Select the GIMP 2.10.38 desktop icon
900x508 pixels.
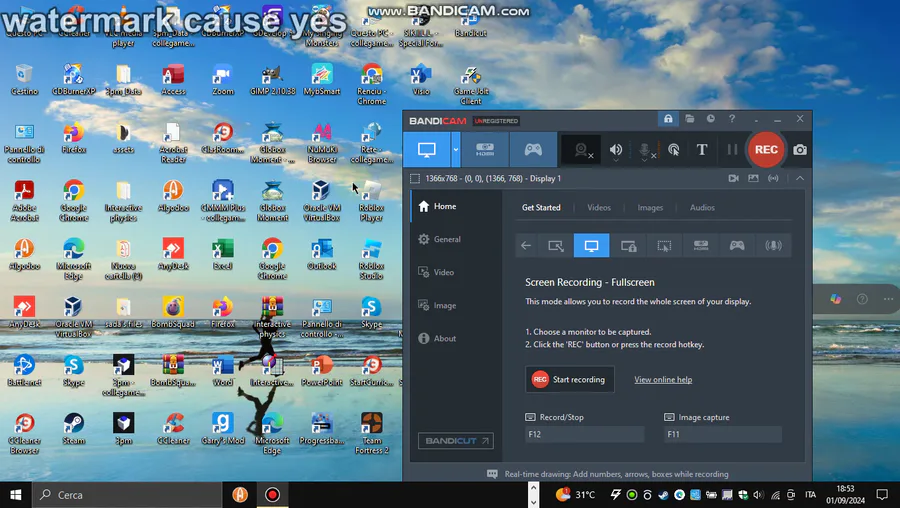pos(272,80)
